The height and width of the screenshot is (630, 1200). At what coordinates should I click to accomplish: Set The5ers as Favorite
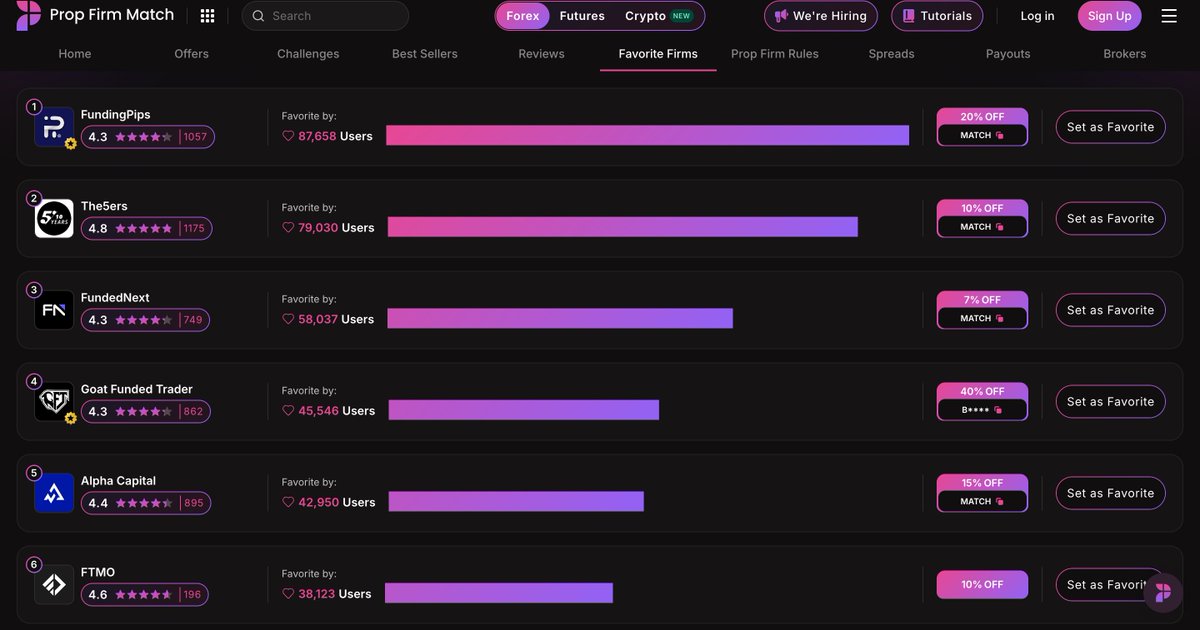[1110, 218]
